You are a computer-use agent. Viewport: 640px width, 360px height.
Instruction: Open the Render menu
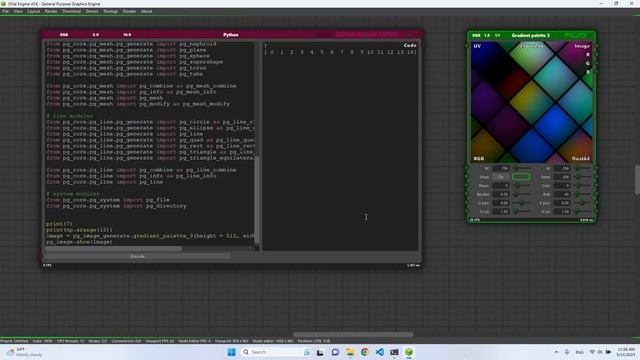pyautogui.click(x=51, y=11)
